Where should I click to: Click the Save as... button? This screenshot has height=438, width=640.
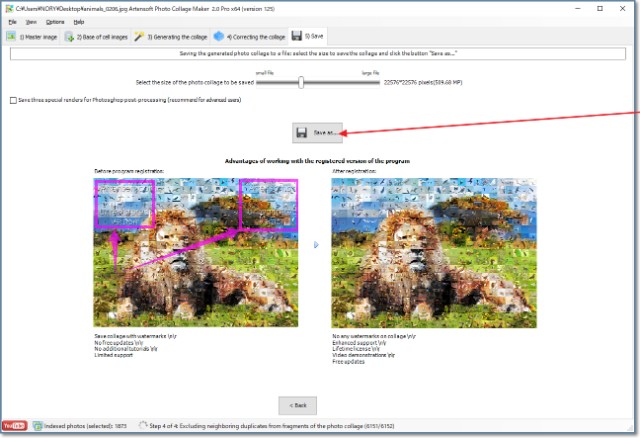[x=319, y=132]
